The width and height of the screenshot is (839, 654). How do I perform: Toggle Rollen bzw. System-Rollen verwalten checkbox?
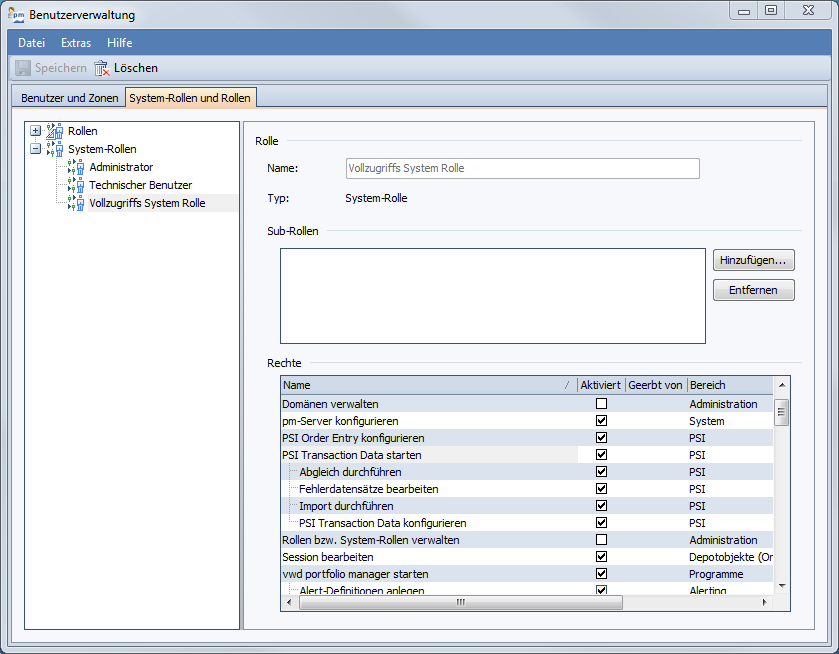601,540
